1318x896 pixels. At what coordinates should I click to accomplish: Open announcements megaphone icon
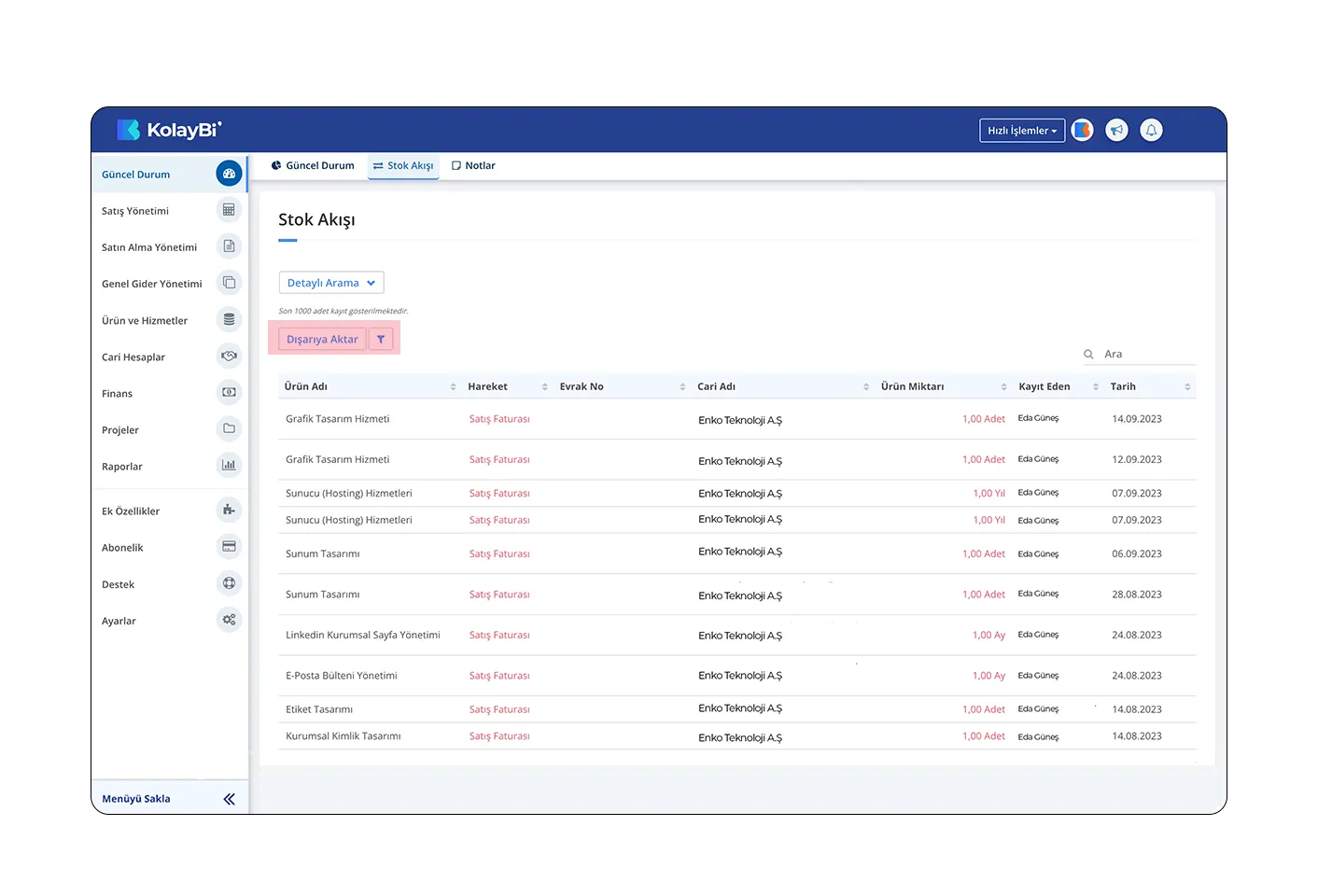[1116, 131]
